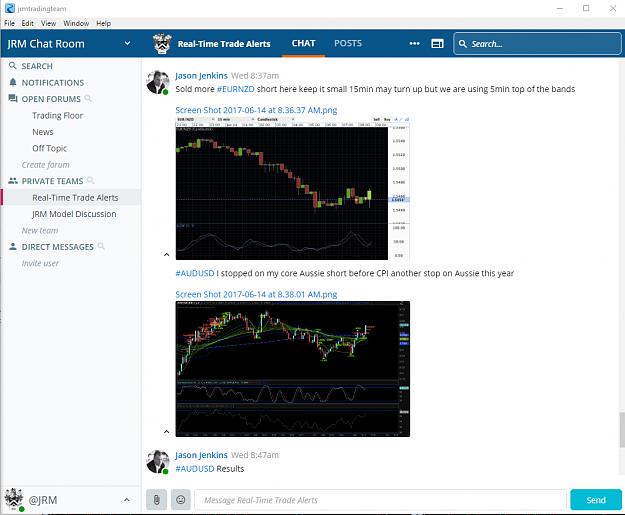The image size is (625, 515).
Task: Open the Off Topic forum
Action: pos(49,148)
